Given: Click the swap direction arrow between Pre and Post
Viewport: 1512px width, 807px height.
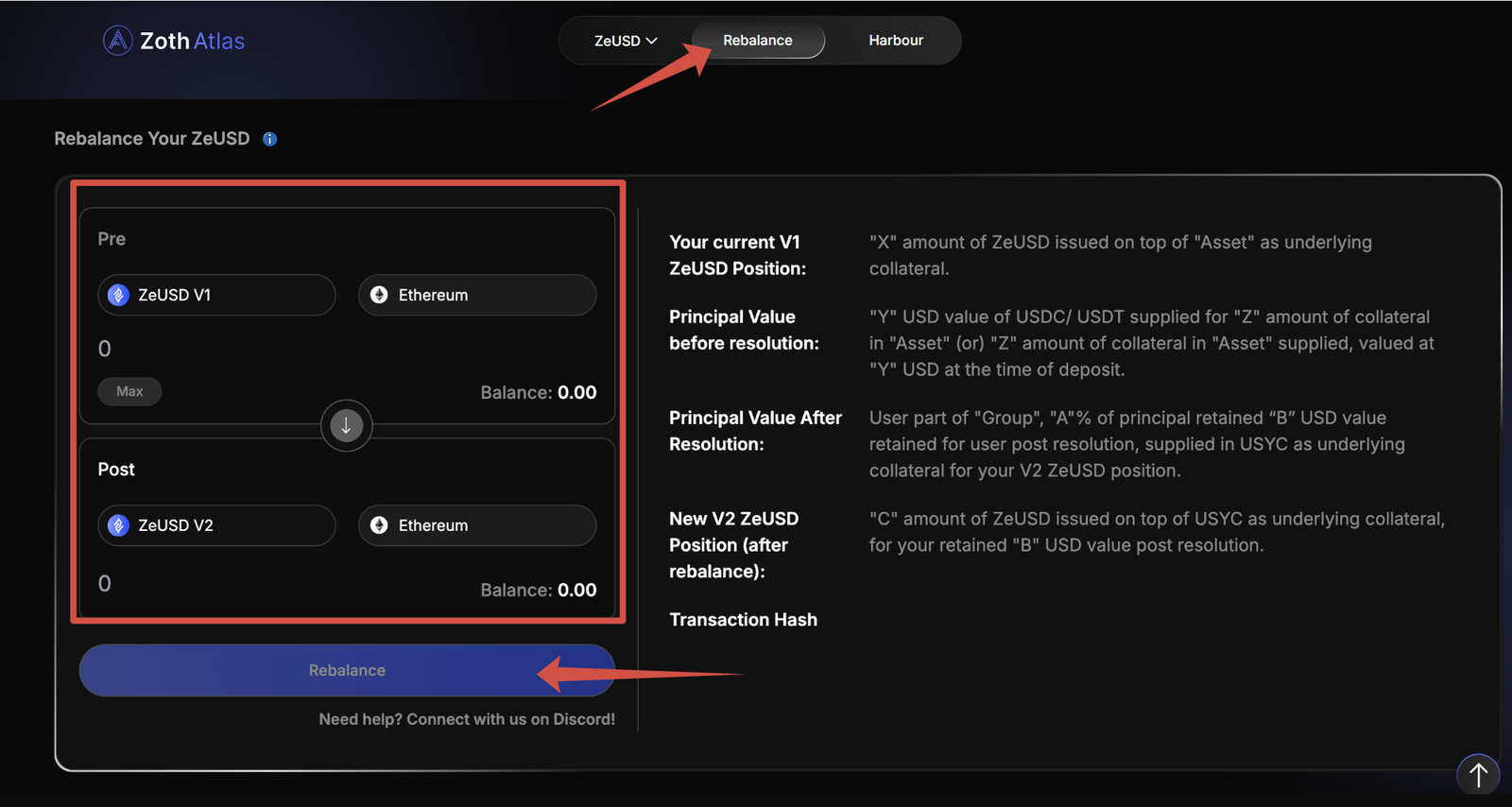Looking at the screenshot, I should (346, 426).
